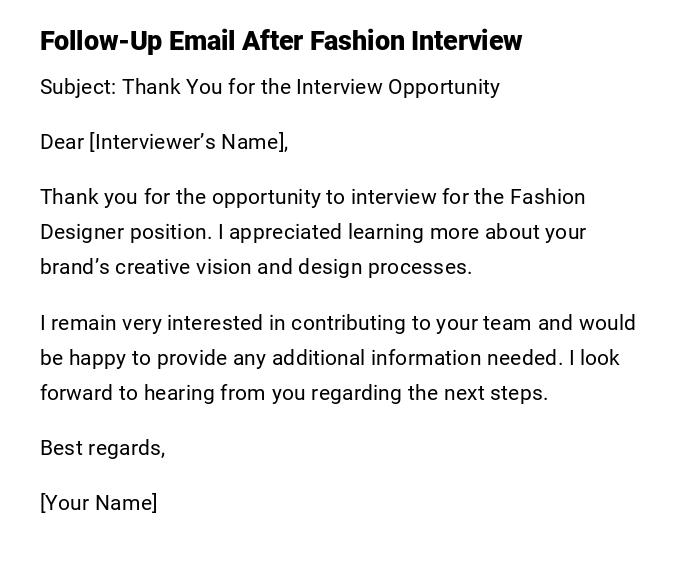Click the title "Follow-Up Email After Fashion Interview"
Viewport: 700px width, 566px height.
pos(281,41)
